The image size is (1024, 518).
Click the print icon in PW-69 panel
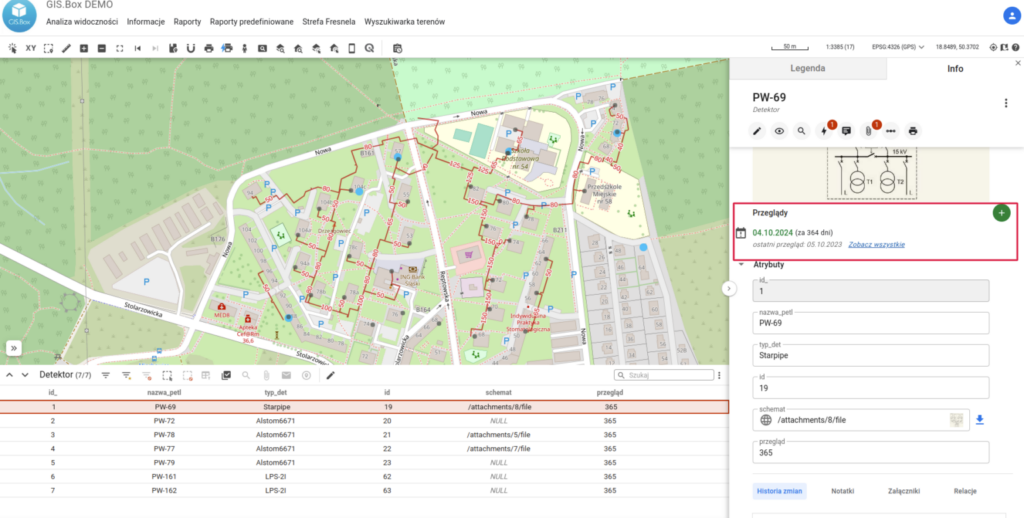click(x=912, y=130)
